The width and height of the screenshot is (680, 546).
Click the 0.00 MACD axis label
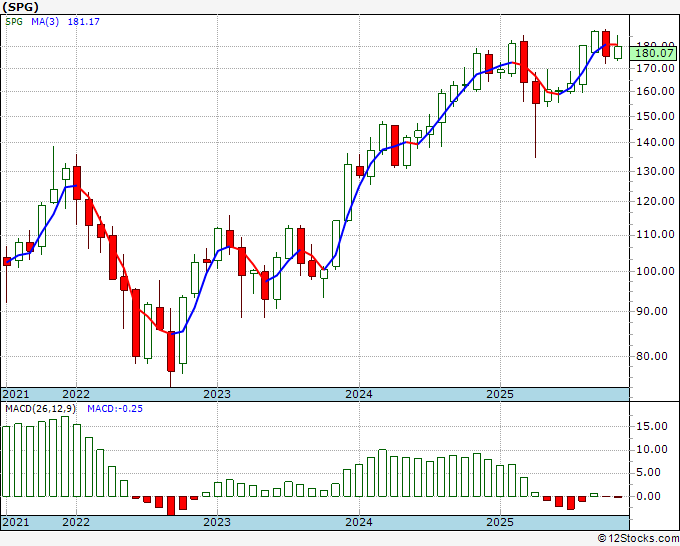tap(649, 496)
